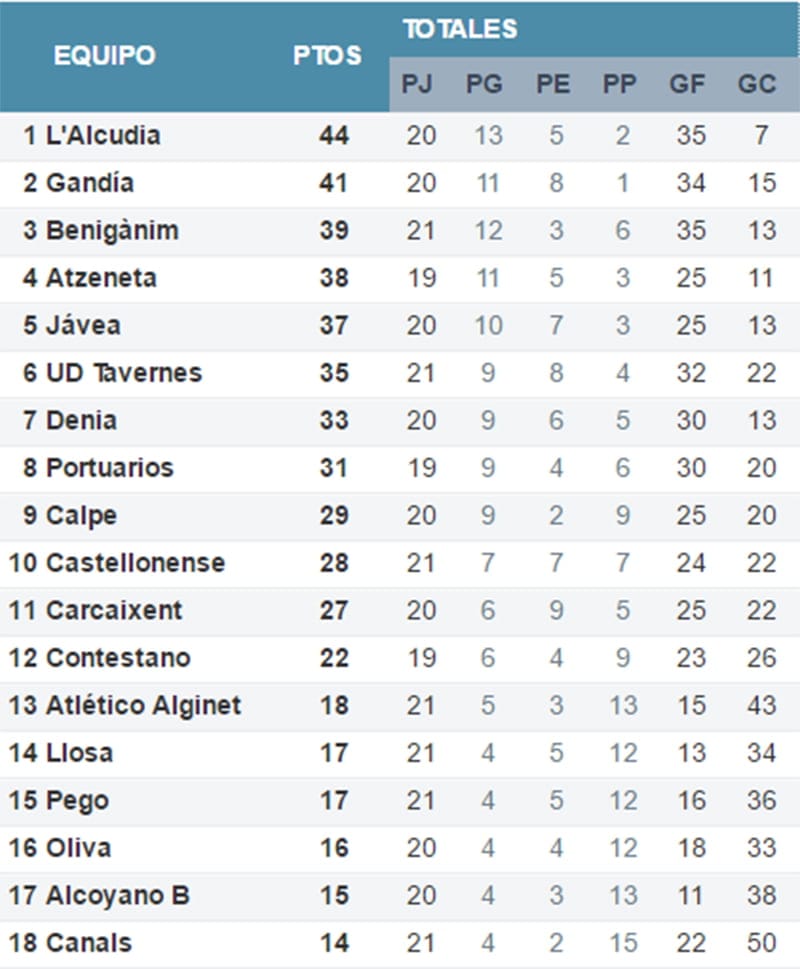This screenshot has height=969, width=800.
Task: Click the PE column header
Action: (x=553, y=84)
